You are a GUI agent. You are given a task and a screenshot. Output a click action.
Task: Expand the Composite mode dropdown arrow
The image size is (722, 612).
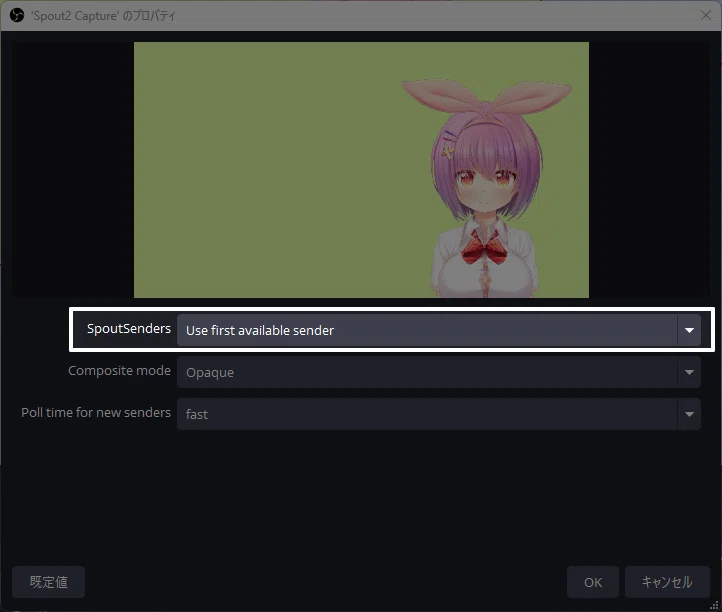[689, 372]
